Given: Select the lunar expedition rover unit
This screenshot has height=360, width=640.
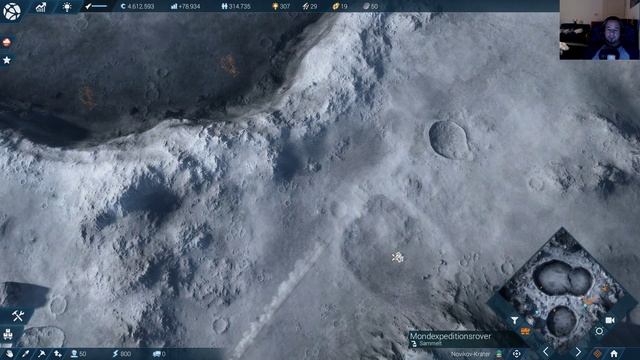Looking at the screenshot, I should click(x=398, y=257).
